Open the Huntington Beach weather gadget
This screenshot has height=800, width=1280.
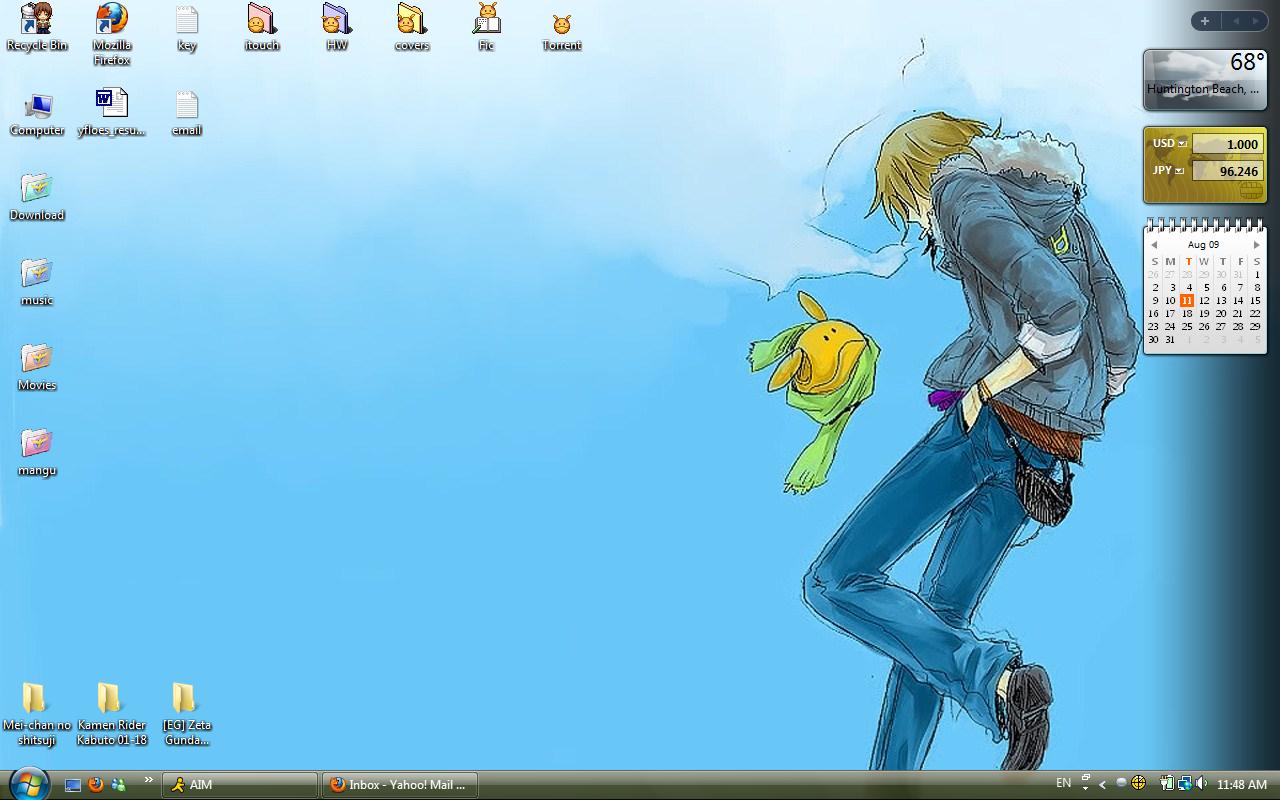tap(1205, 79)
